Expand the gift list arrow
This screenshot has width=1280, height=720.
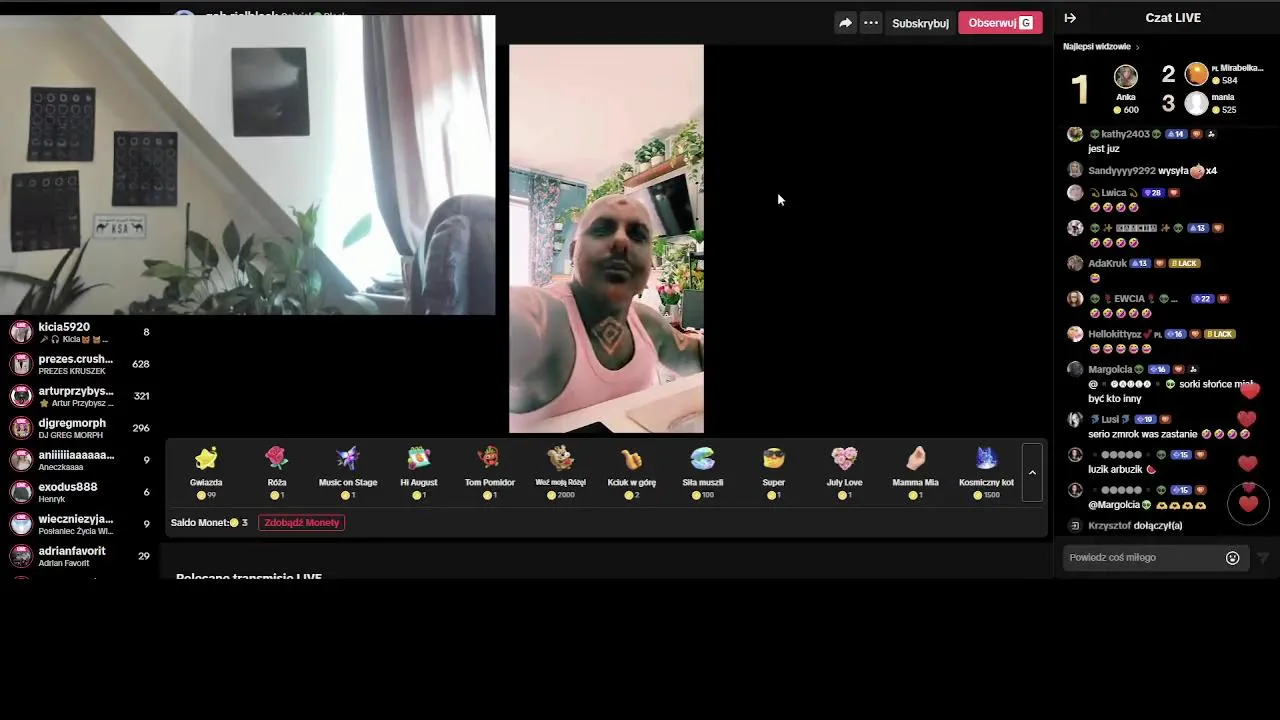pyautogui.click(x=1032, y=473)
